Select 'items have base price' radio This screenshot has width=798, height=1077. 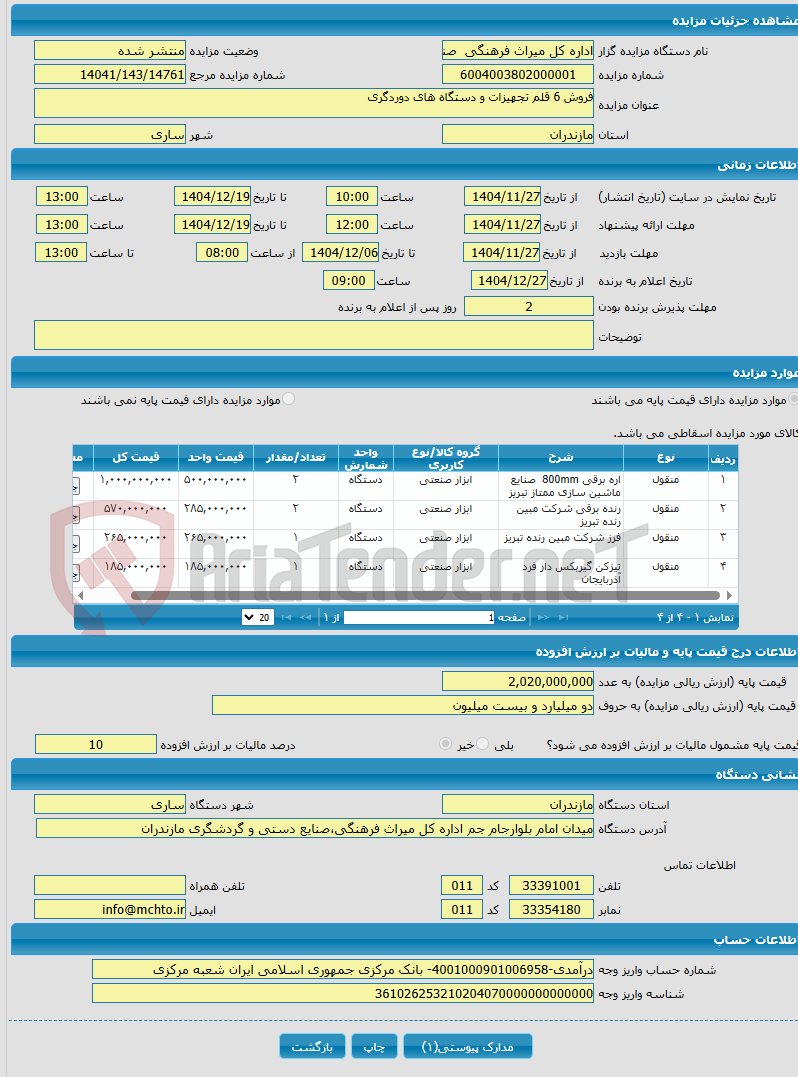pos(794,399)
